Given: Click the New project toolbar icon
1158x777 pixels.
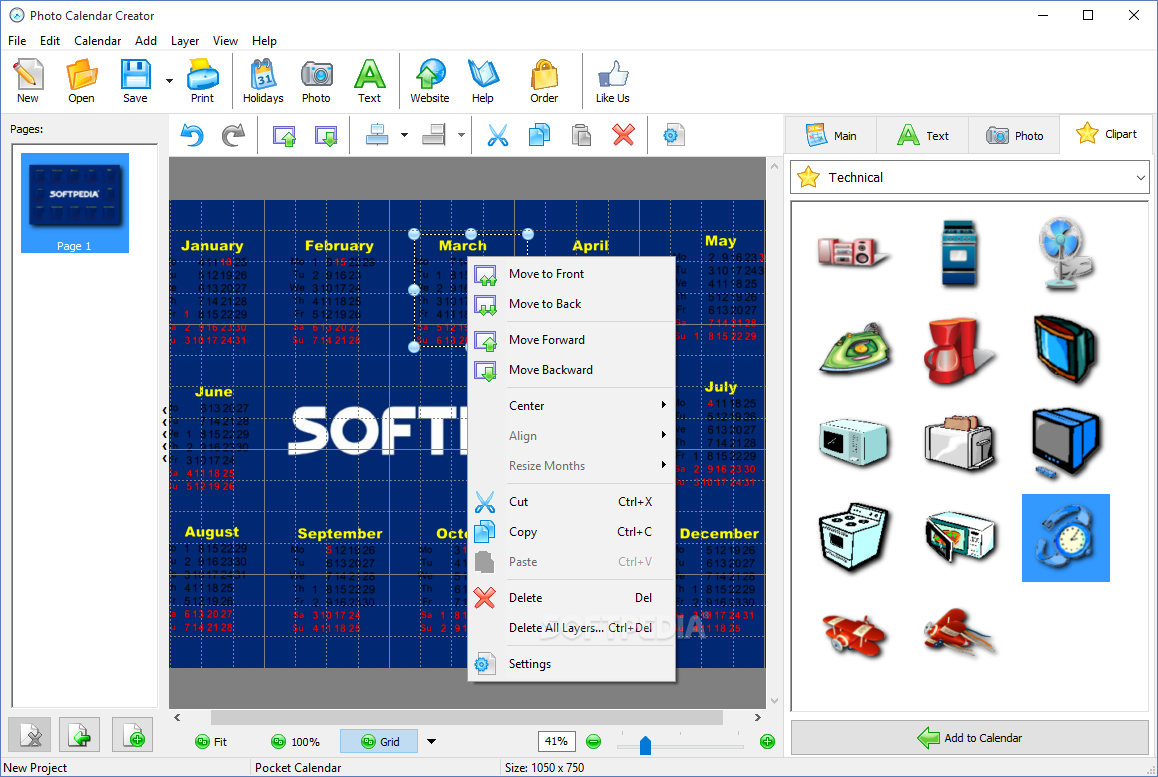Looking at the screenshot, I should click(28, 81).
